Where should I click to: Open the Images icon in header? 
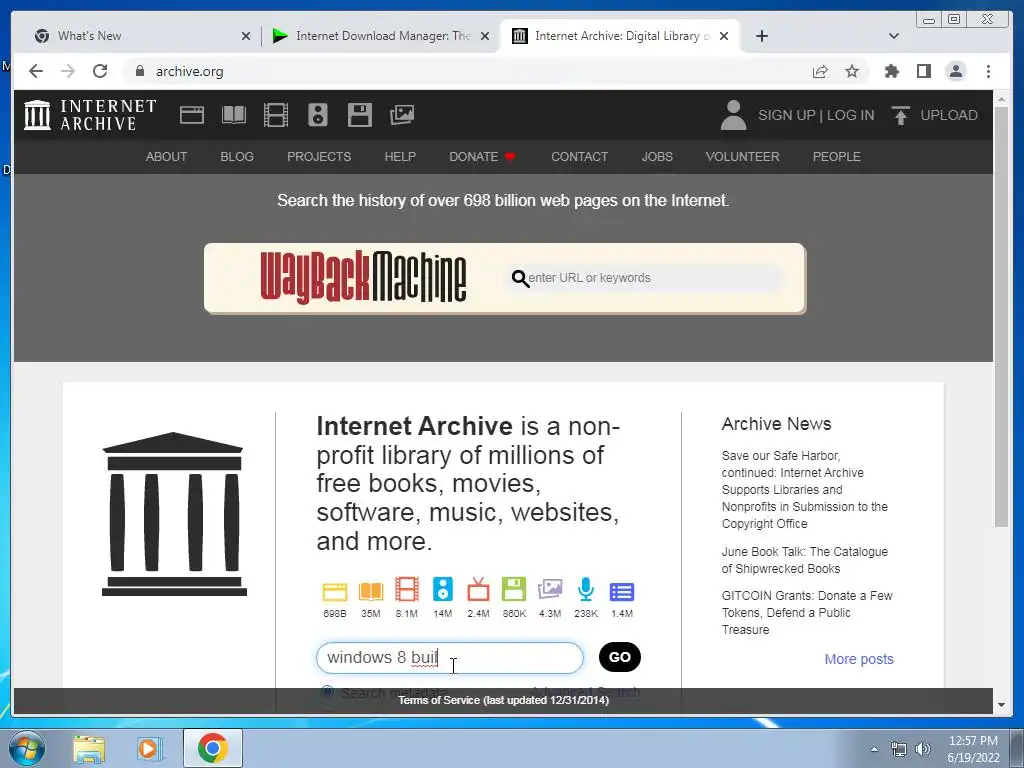click(x=402, y=115)
